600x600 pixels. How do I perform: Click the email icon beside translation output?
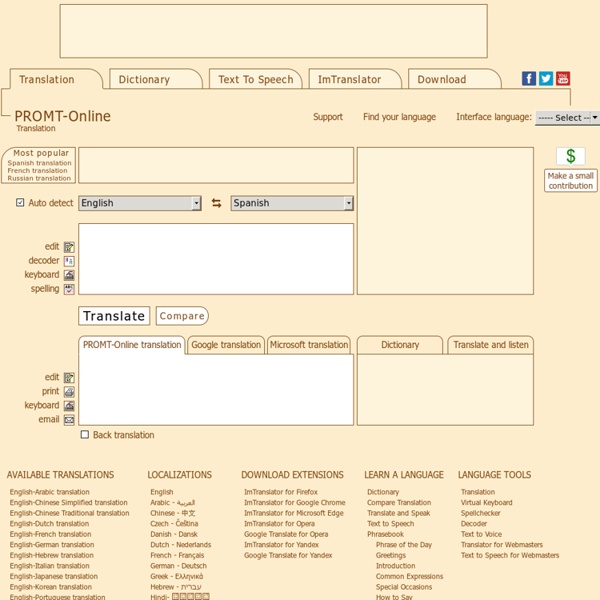pyautogui.click(x=69, y=420)
